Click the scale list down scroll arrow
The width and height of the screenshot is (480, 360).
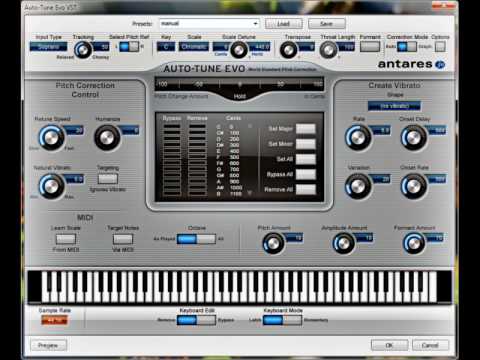click(249, 193)
